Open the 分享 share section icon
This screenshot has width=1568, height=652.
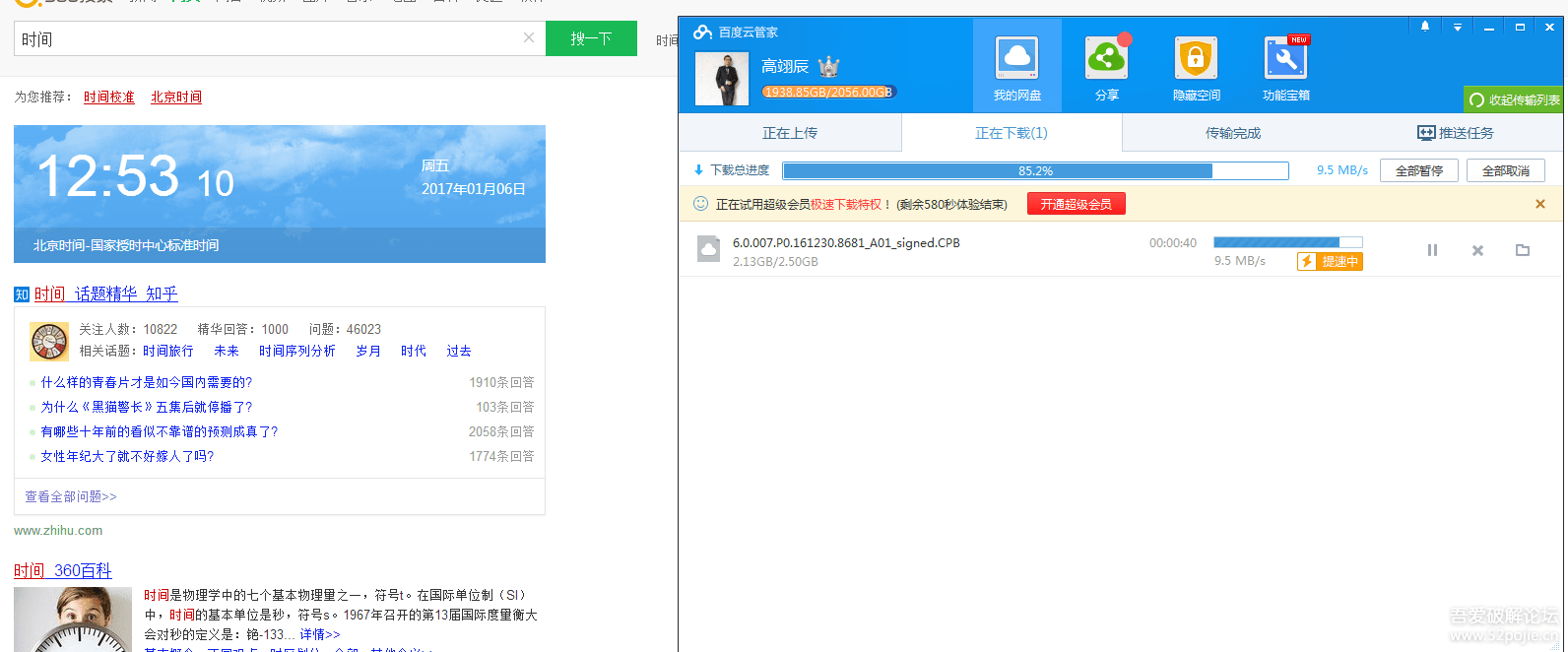(1107, 66)
